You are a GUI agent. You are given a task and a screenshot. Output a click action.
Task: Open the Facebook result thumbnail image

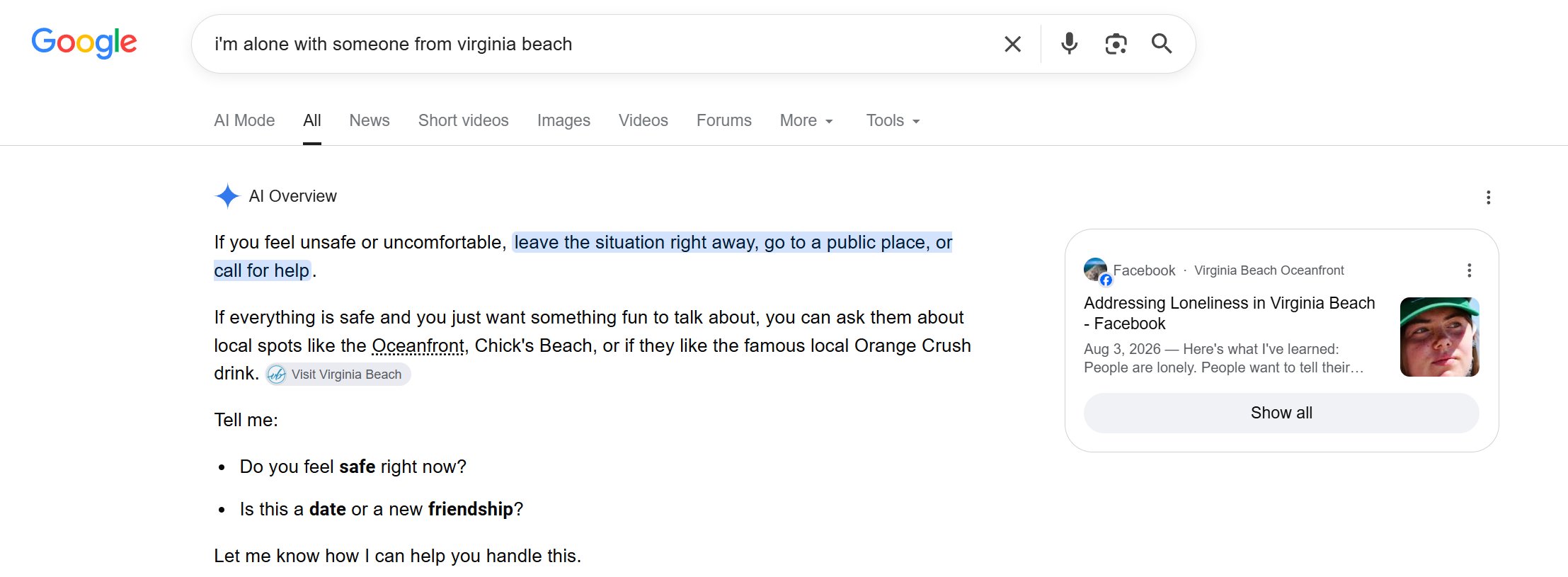1440,337
